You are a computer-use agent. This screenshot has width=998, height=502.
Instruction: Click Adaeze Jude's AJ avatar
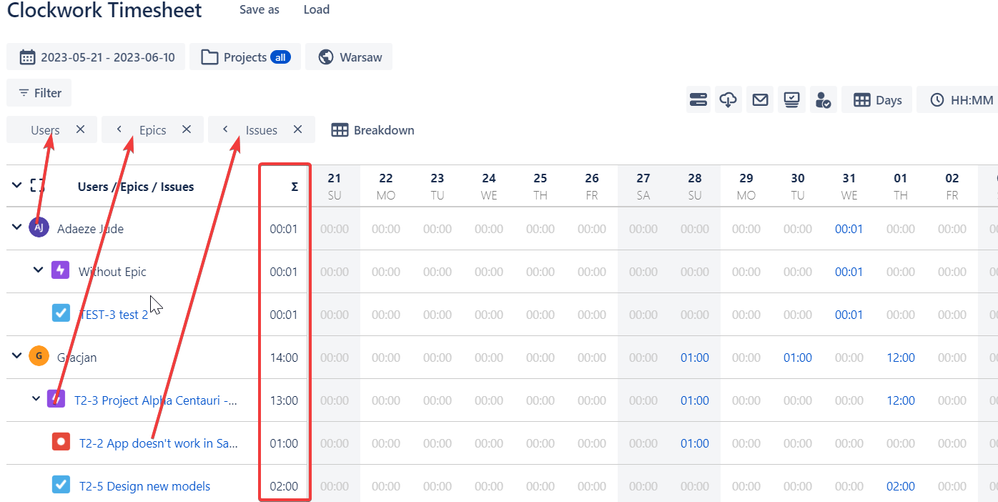pos(39,227)
